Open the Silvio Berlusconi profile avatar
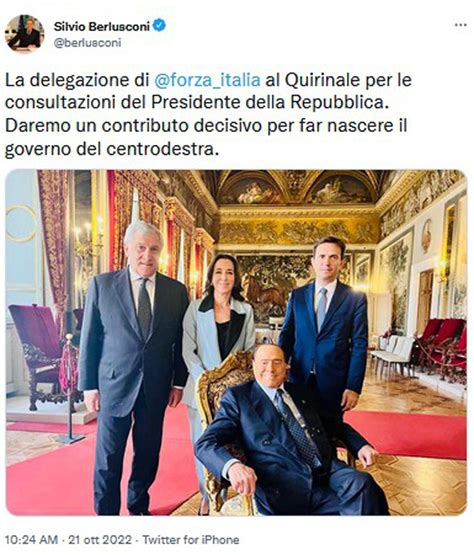 pos(24,34)
